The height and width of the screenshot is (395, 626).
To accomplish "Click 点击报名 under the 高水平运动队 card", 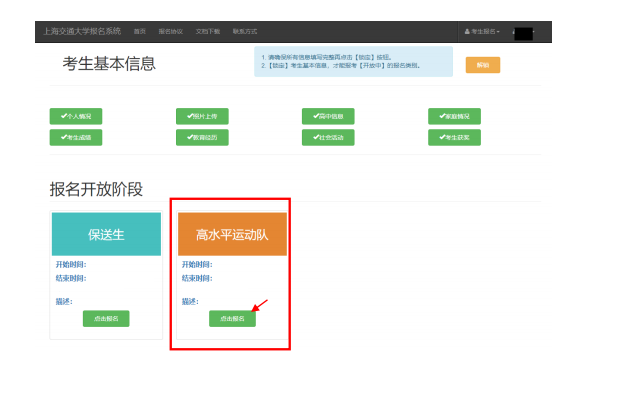I will click(x=232, y=319).
